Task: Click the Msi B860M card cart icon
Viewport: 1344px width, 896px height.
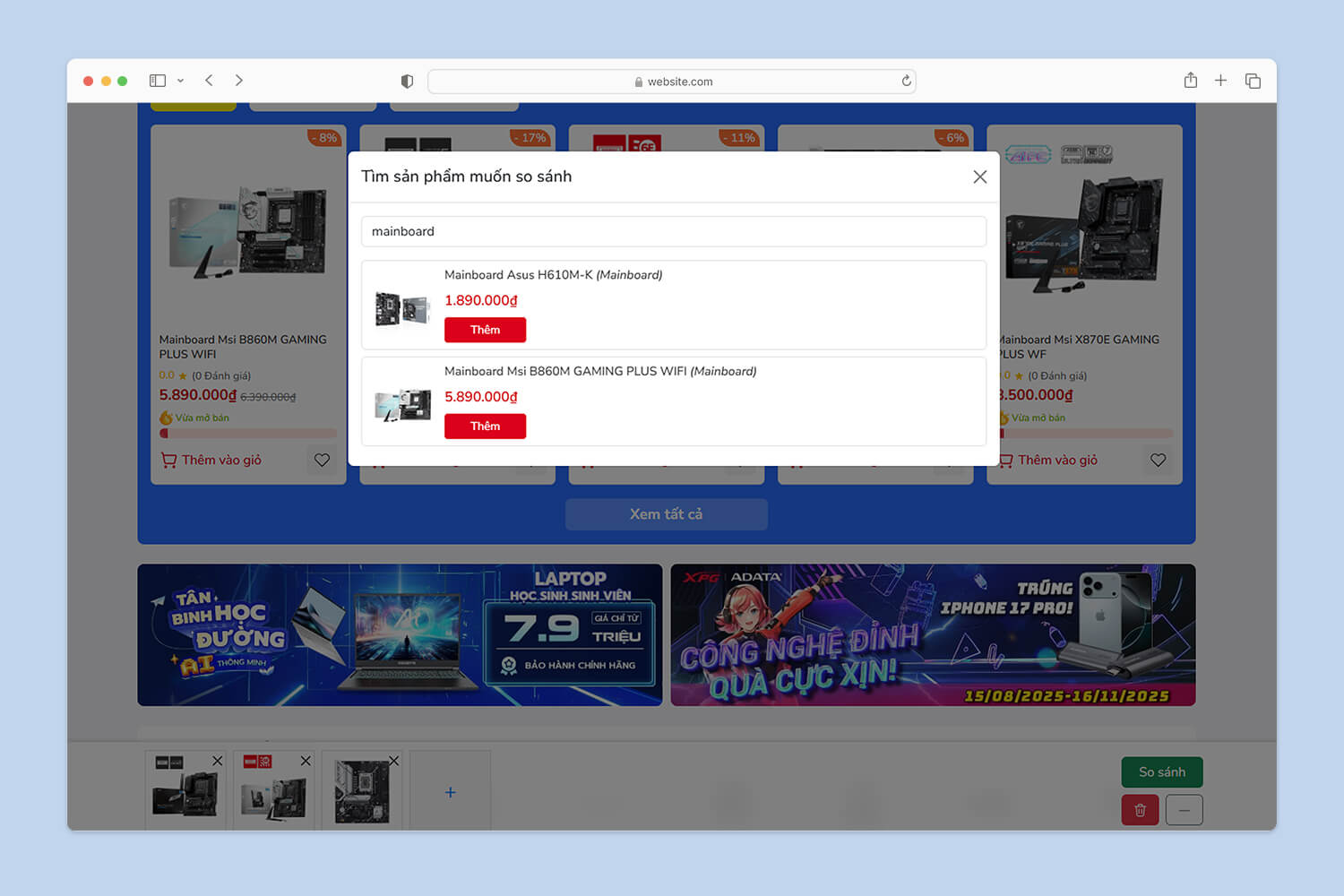Action: pyautogui.click(x=168, y=461)
